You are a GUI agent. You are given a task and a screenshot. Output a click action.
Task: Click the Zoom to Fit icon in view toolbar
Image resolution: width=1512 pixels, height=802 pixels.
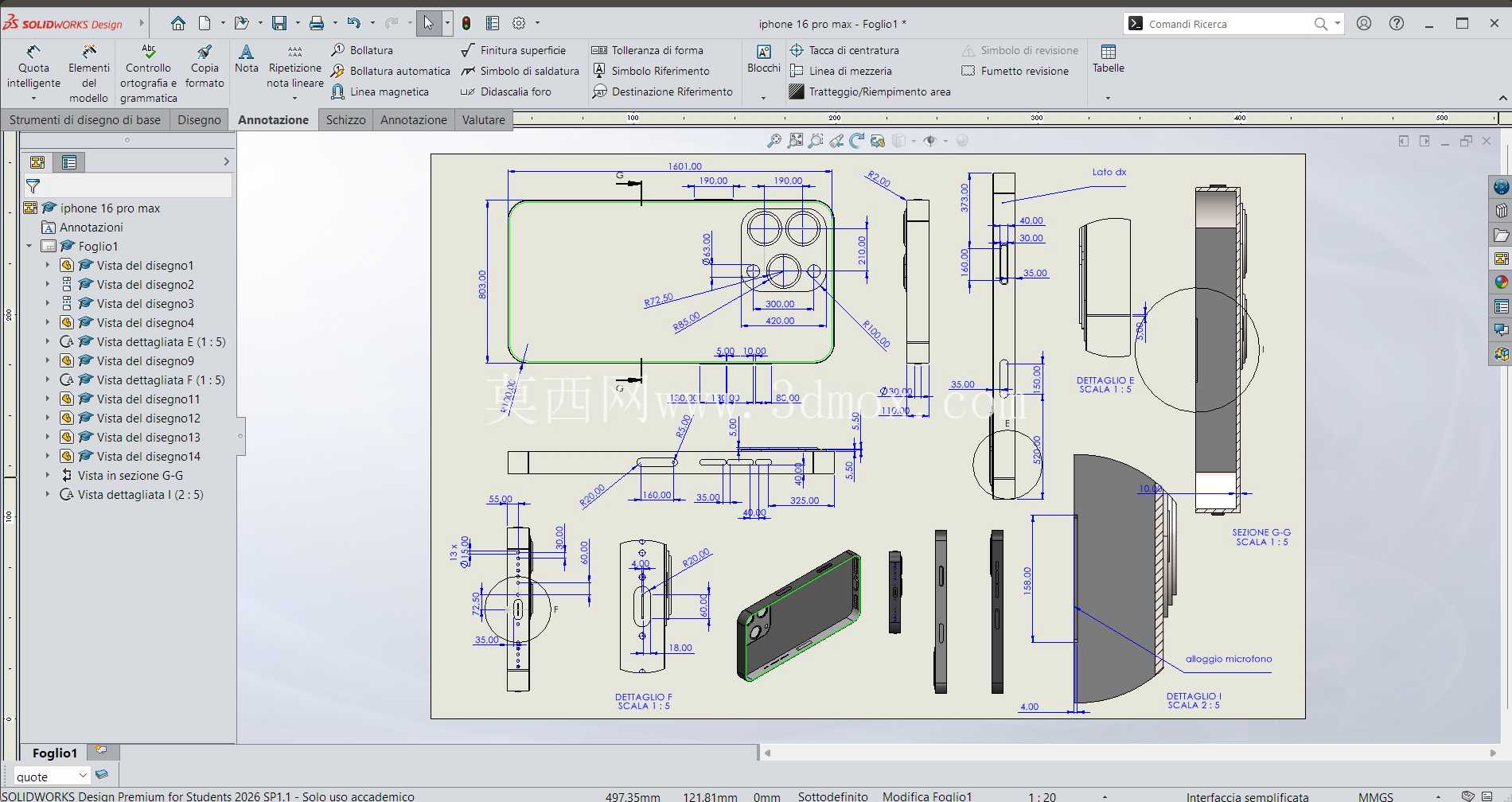[x=795, y=141]
